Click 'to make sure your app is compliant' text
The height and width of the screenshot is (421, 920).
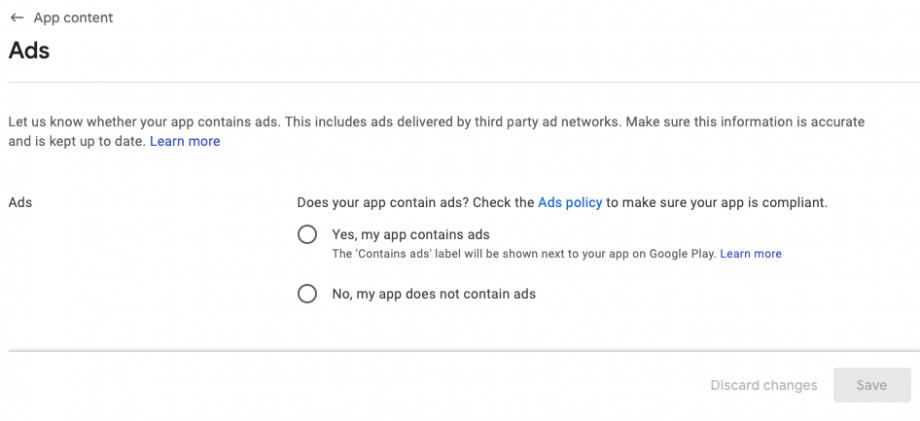717,202
